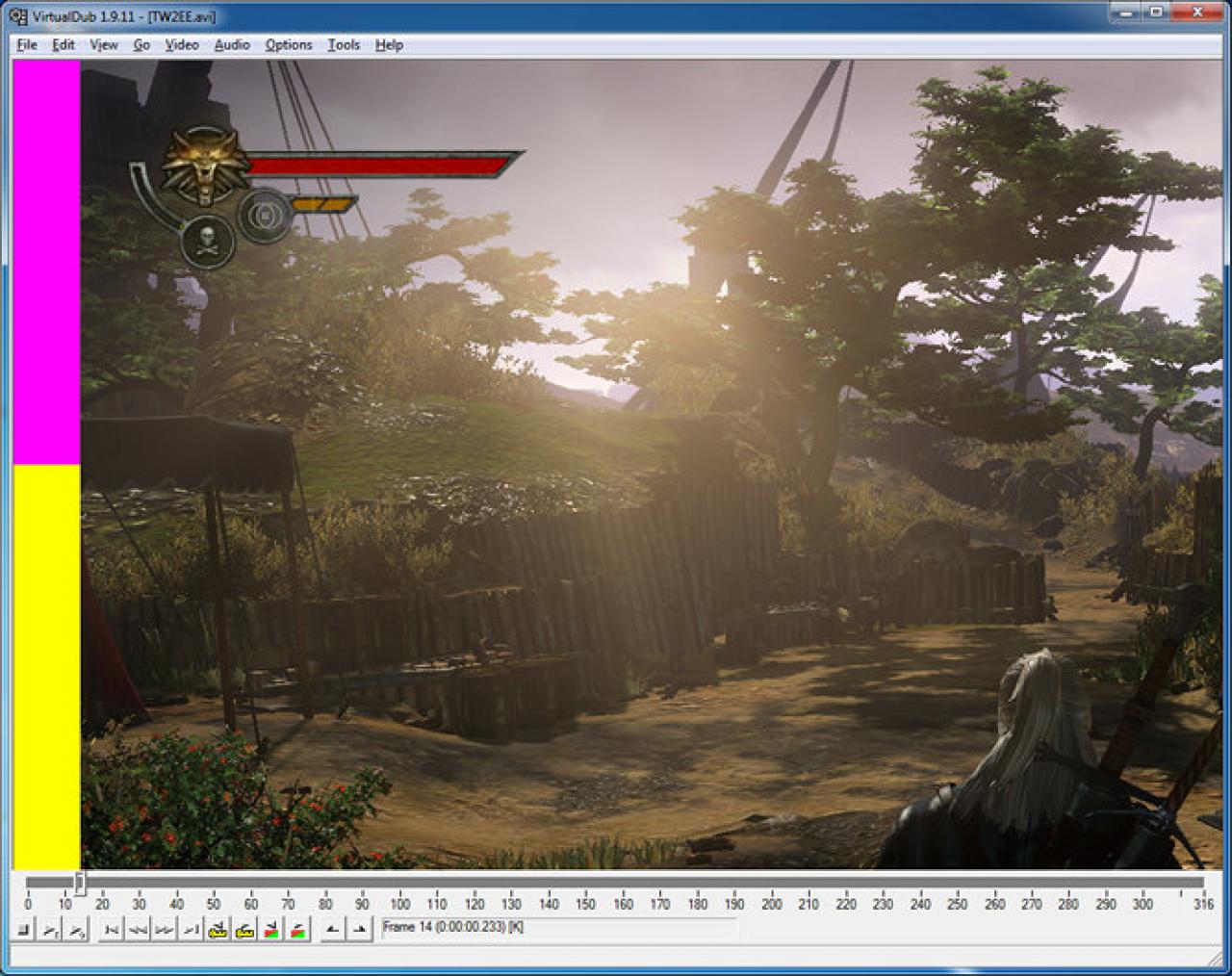Click the timeline position slider thumb

click(x=80, y=882)
